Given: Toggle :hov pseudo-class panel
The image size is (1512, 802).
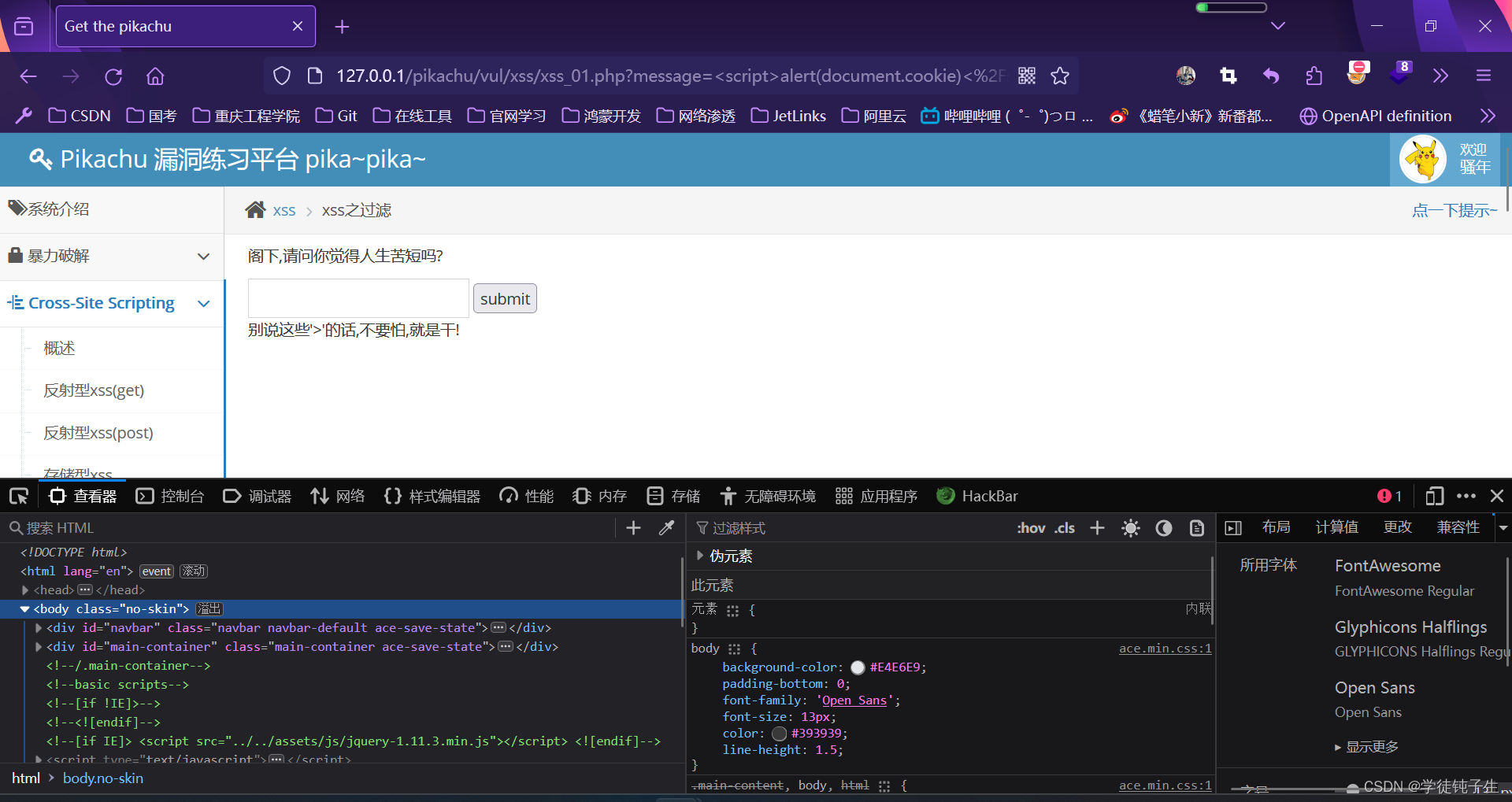Looking at the screenshot, I should (x=1031, y=528).
